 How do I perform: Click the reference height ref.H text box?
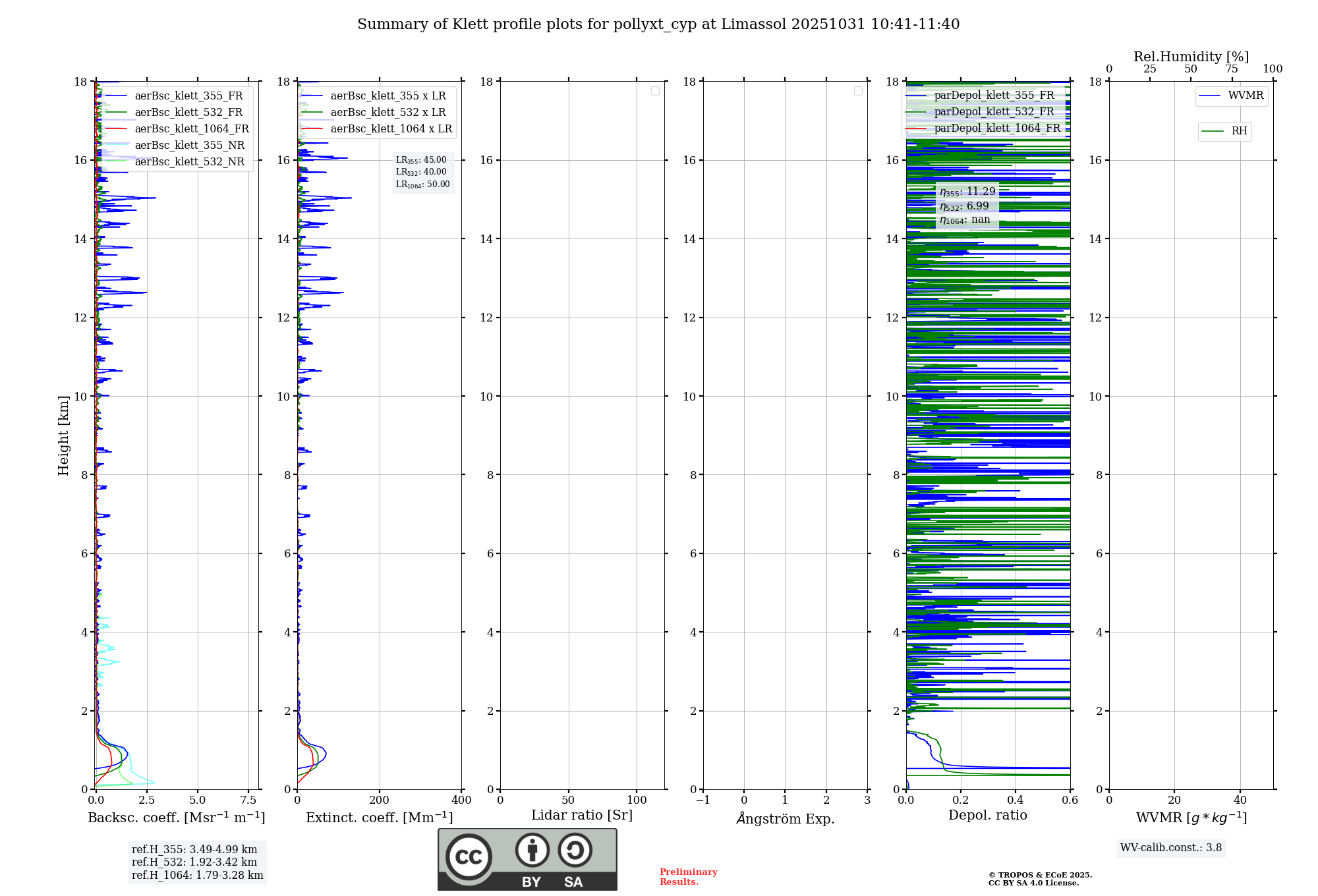[197, 862]
